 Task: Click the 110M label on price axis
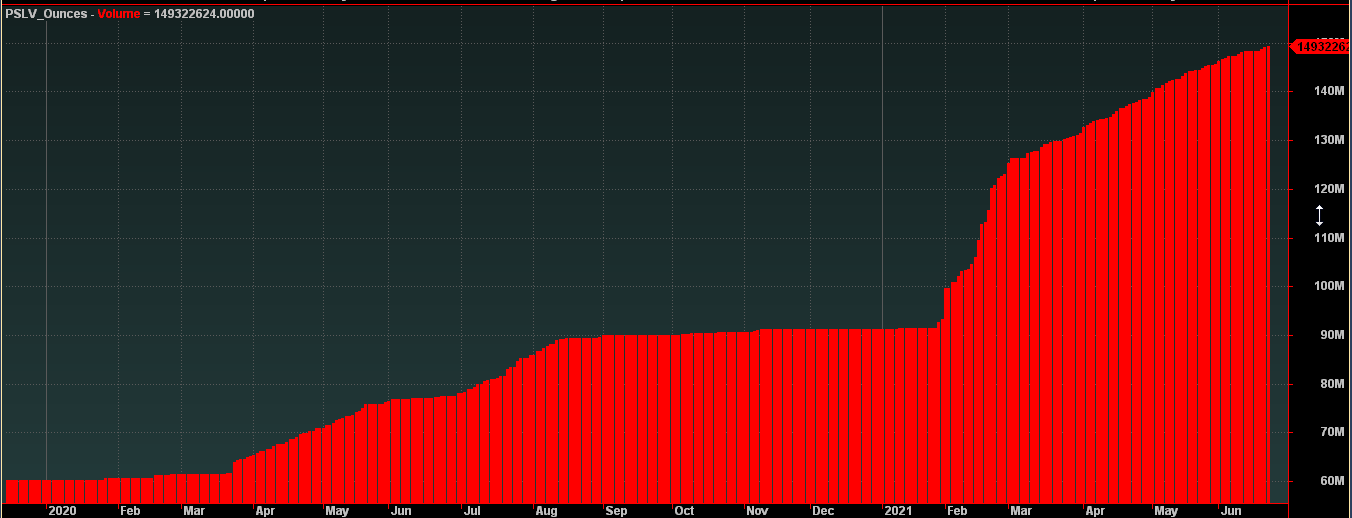coord(1329,238)
